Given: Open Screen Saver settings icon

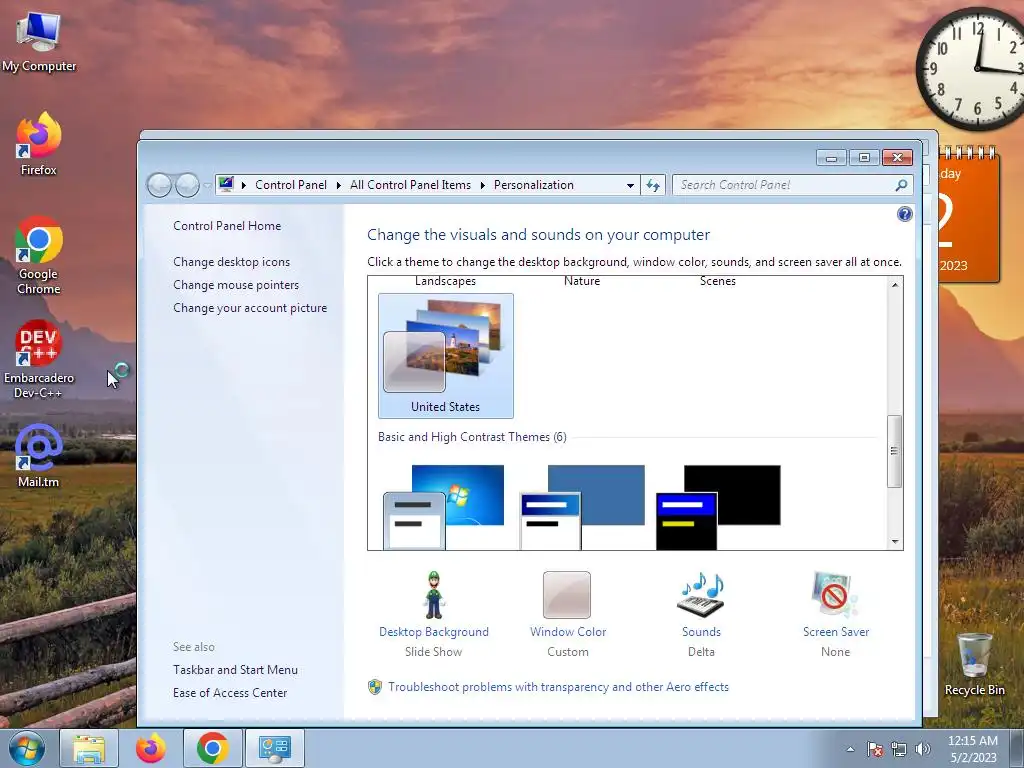Looking at the screenshot, I should click(834, 594).
